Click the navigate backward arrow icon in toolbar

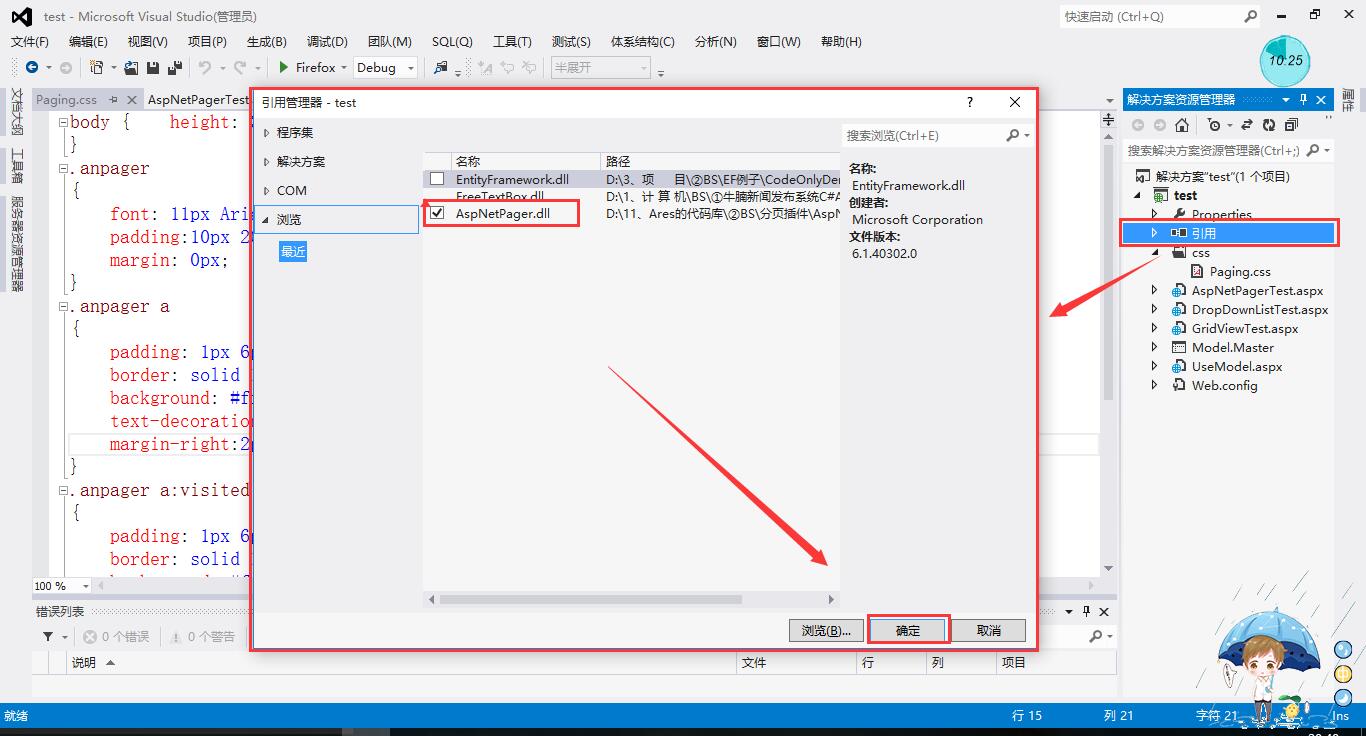[x=32, y=68]
